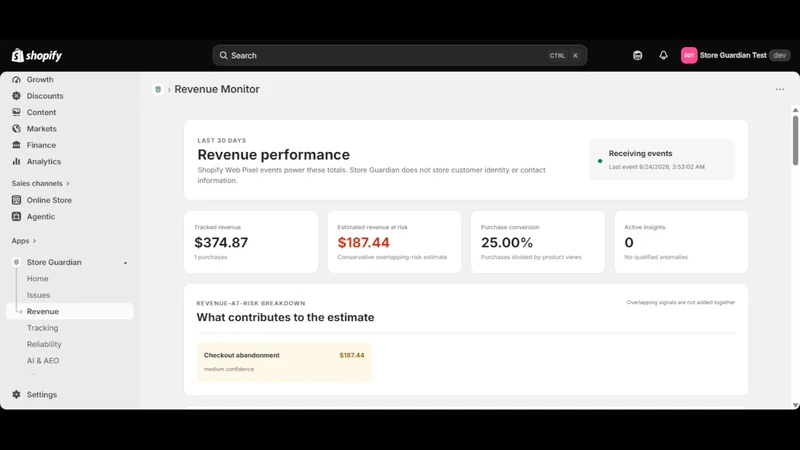
Task: Open Analytics in the sidebar
Action: 43,161
